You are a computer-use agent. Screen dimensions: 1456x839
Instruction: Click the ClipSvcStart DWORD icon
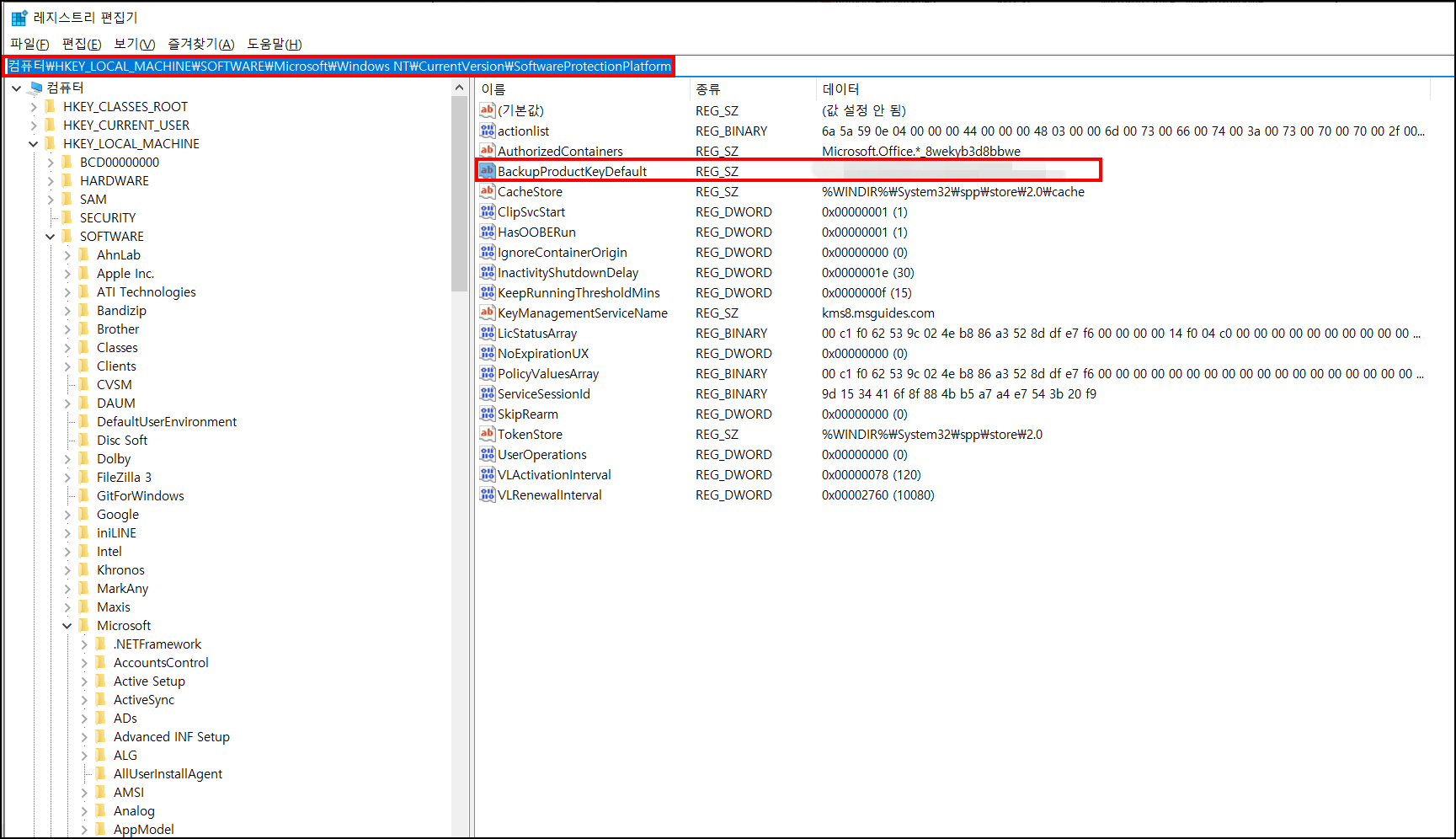tap(488, 211)
